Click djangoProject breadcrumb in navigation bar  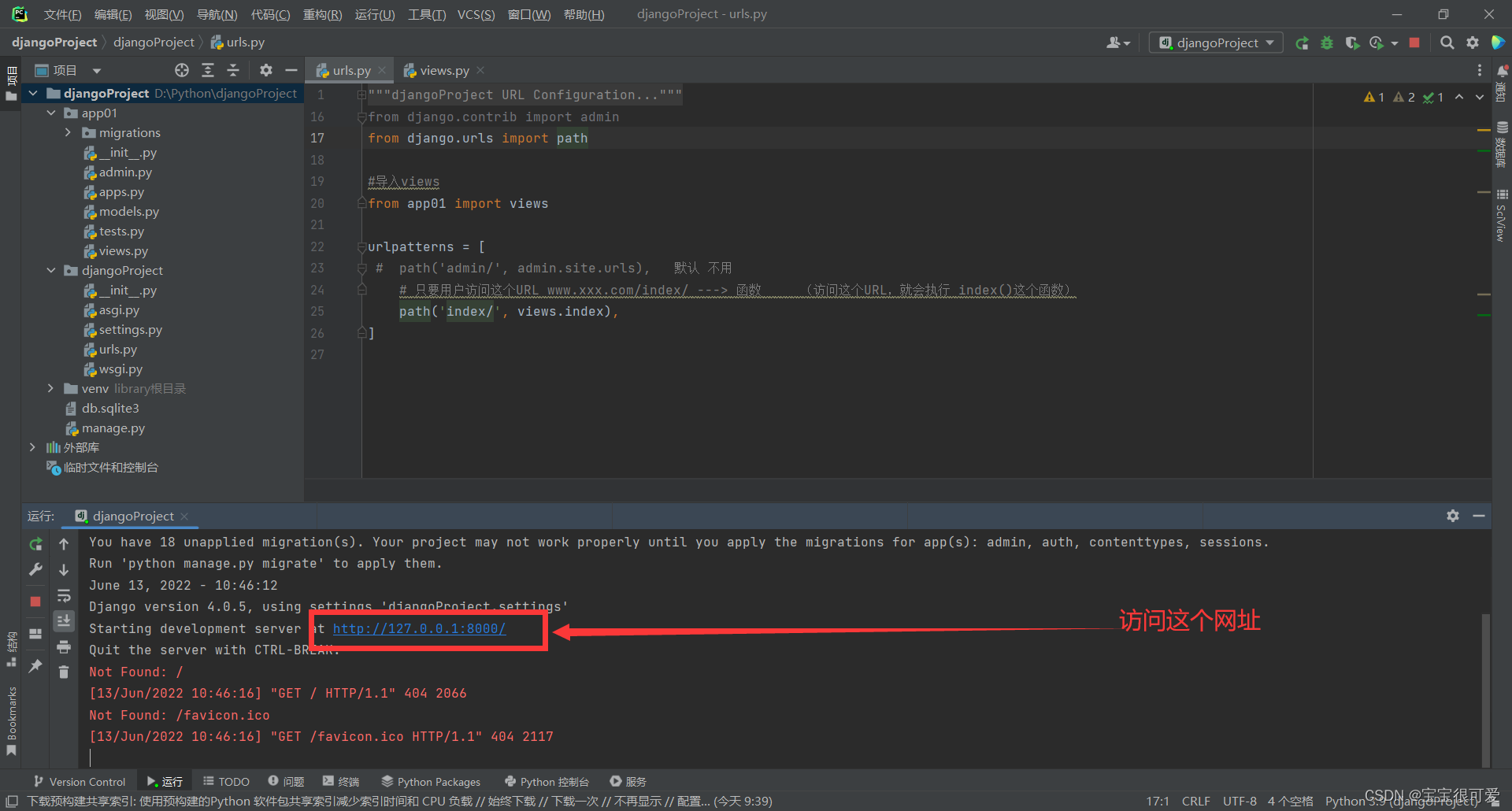click(x=54, y=43)
